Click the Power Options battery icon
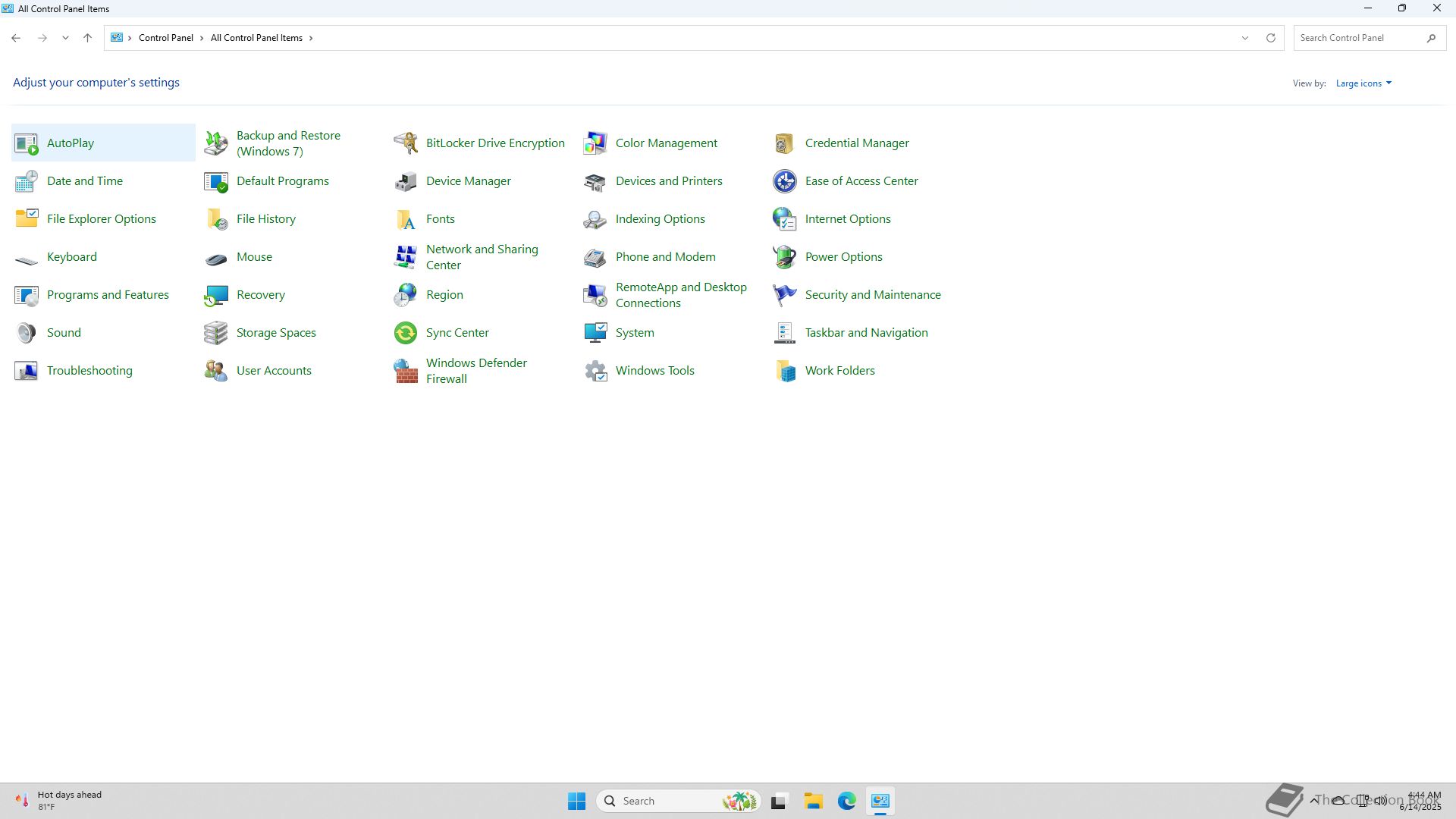This screenshot has width=1456, height=819. pyautogui.click(x=785, y=257)
